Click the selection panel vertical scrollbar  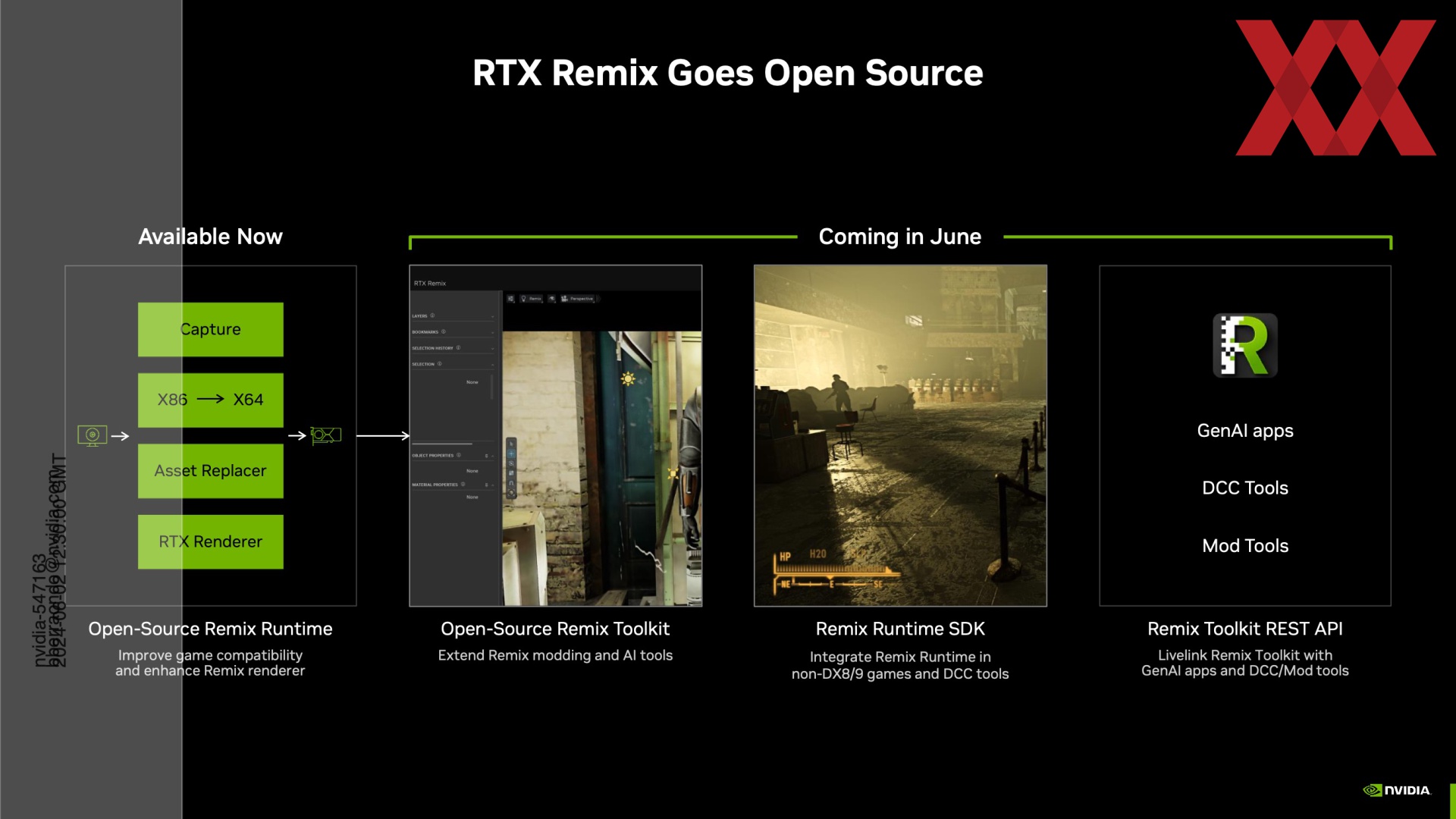tap(492, 387)
